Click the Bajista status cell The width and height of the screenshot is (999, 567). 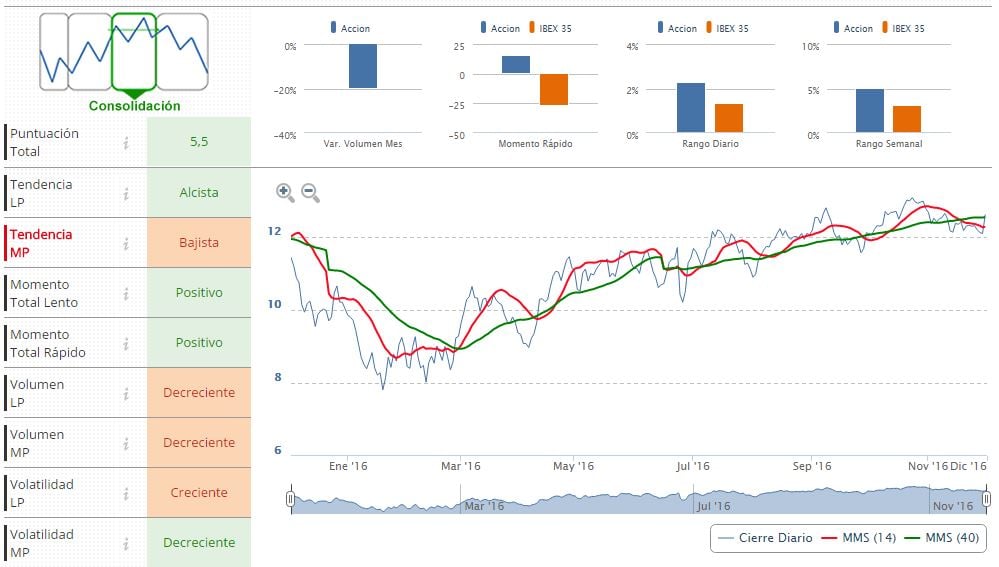(x=199, y=243)
